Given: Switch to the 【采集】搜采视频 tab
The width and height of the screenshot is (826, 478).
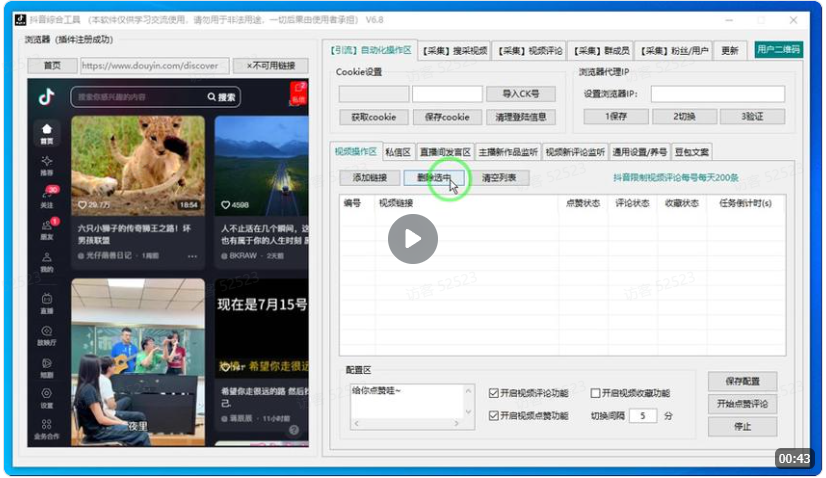Looking at the screenshot, I should [454, 50].
